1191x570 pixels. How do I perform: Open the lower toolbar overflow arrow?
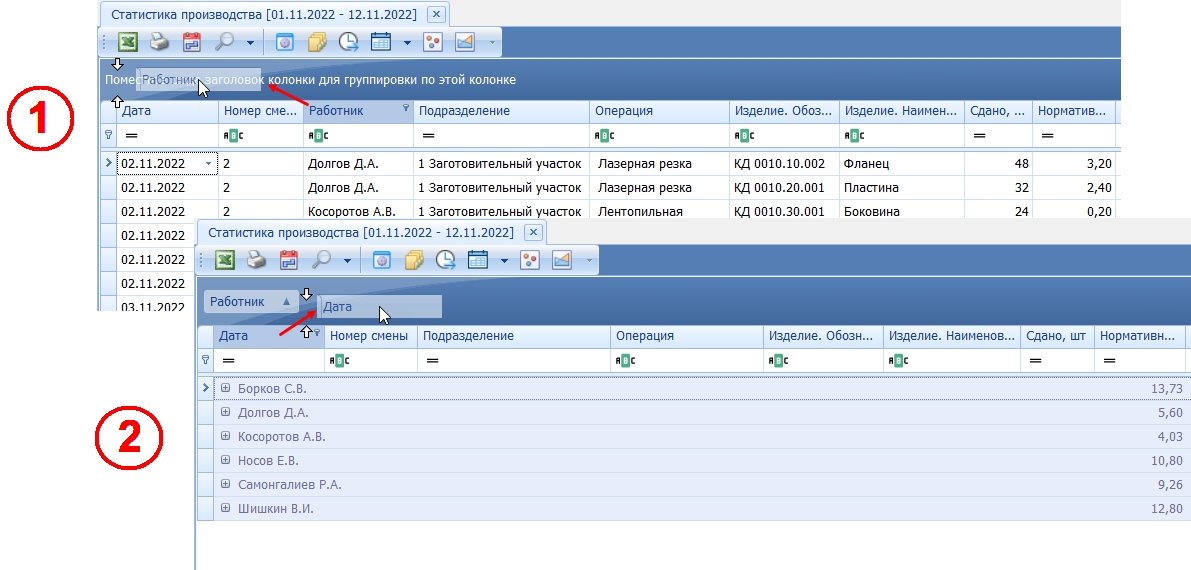589,261
